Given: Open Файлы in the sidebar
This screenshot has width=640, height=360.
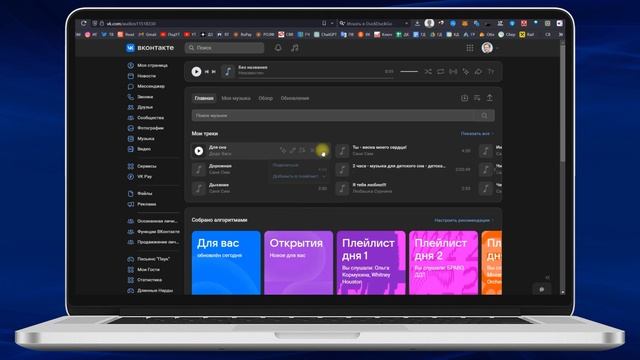Looking at the screenshot, I should coord(140,193).
